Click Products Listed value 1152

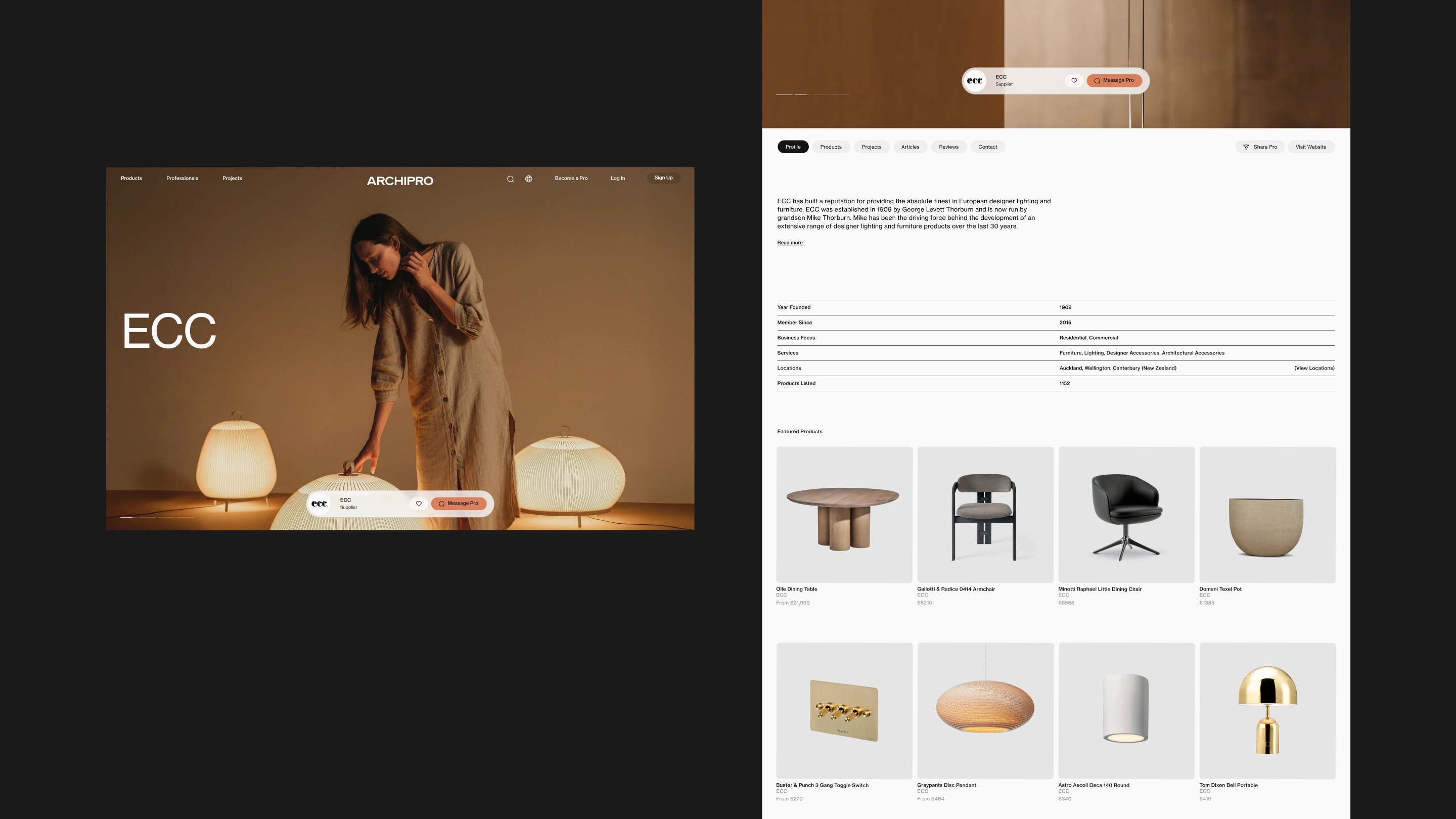pyautogui.click(x=1064, y=383)
